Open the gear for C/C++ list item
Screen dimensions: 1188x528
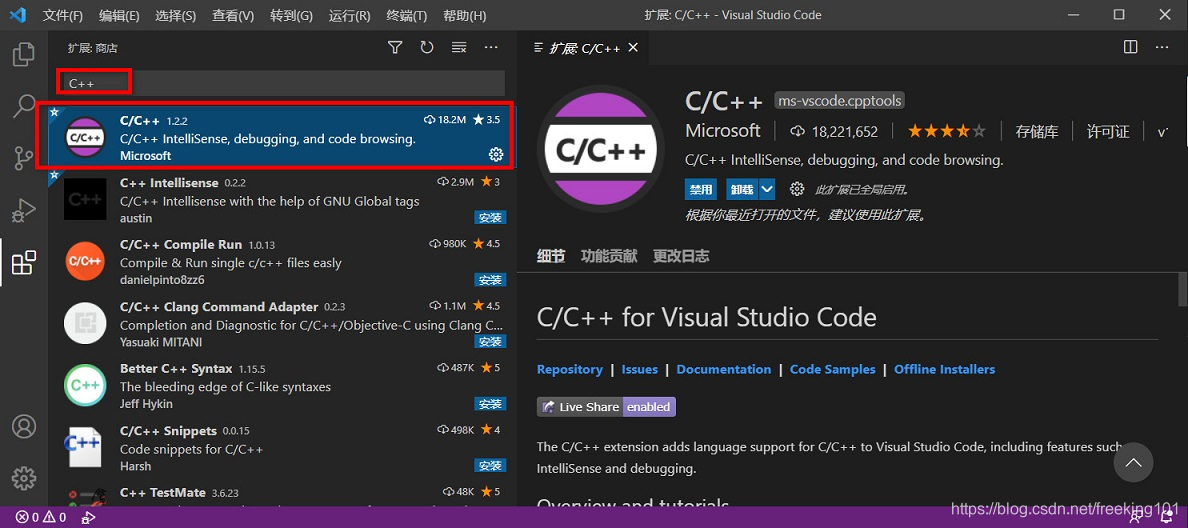point(496,155)
